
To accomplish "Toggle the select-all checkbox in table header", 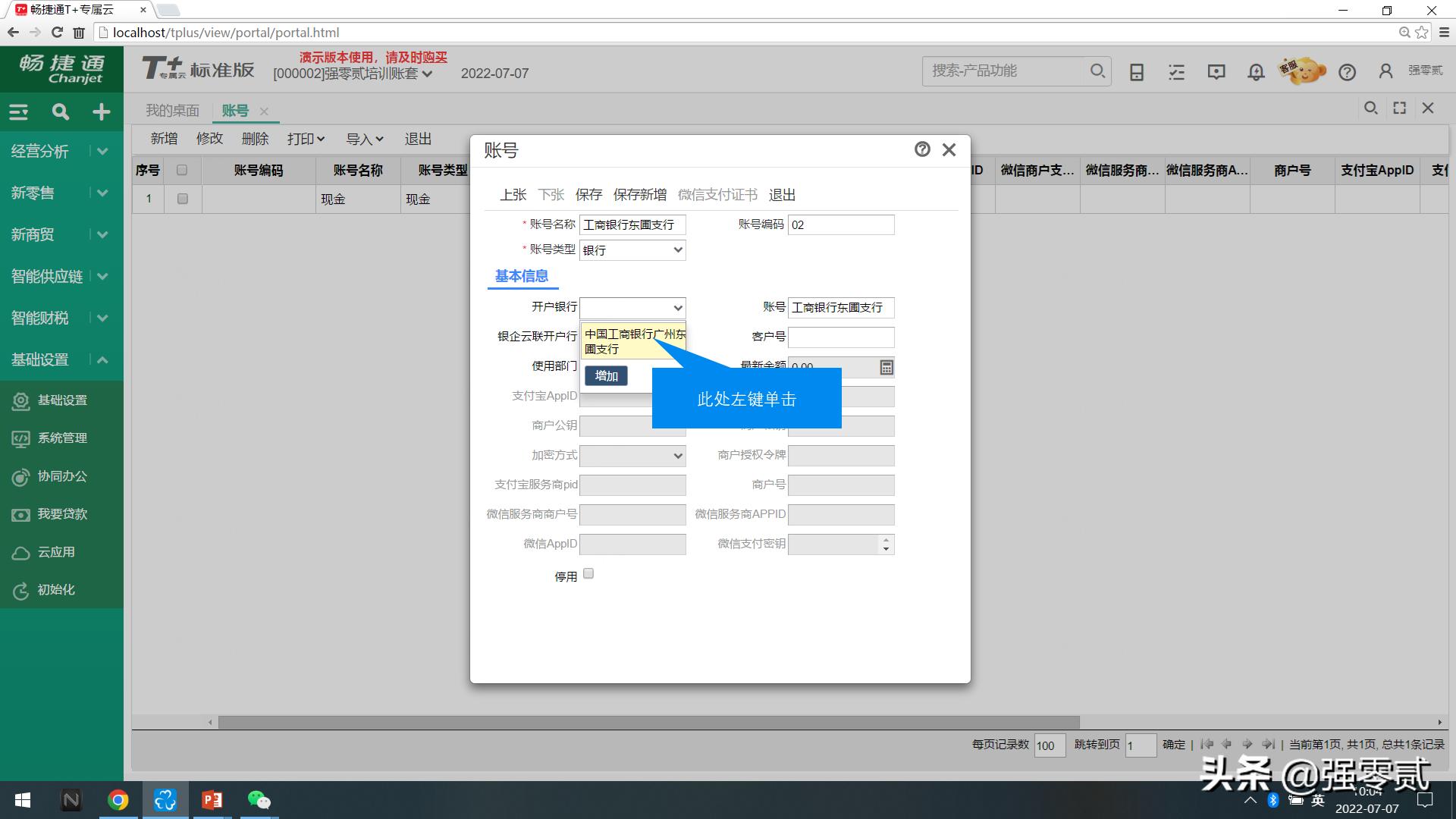I will 181,170.
